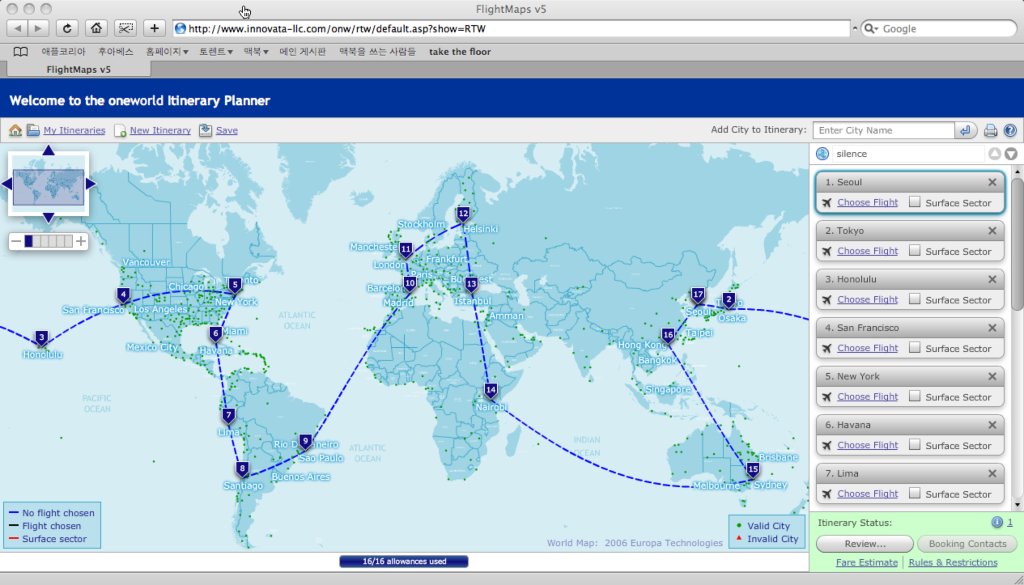
Task: Open the Fare Estimate link
Action: coord(867,562)
